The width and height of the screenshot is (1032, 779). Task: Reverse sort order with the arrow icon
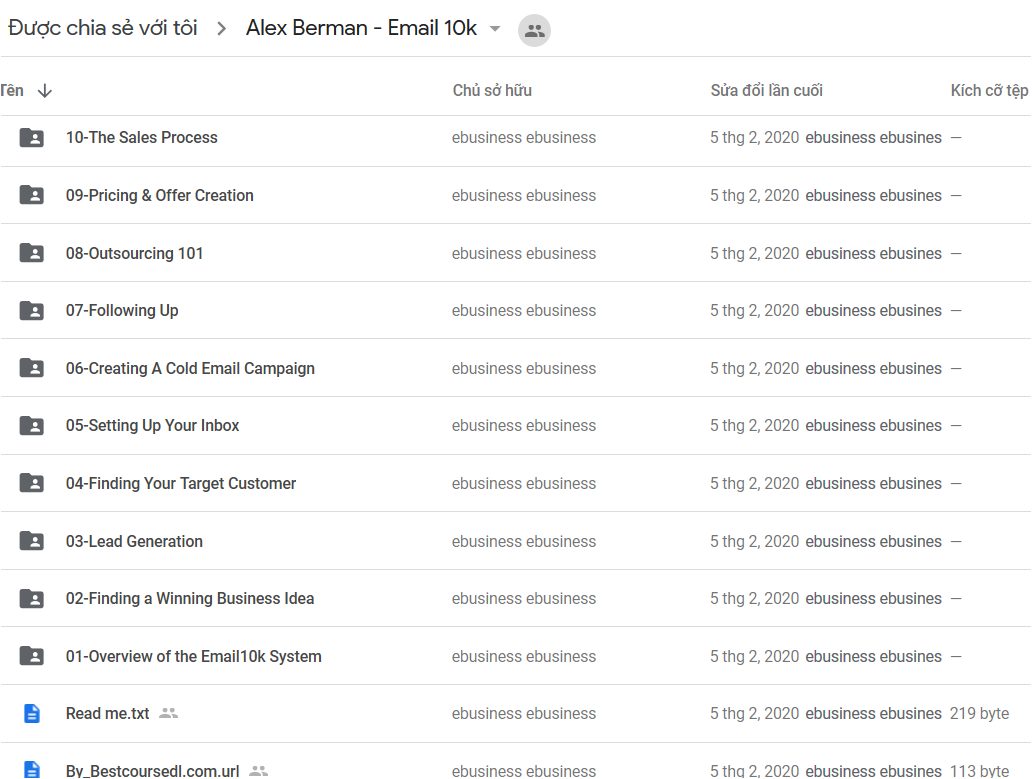click(45, 91)
